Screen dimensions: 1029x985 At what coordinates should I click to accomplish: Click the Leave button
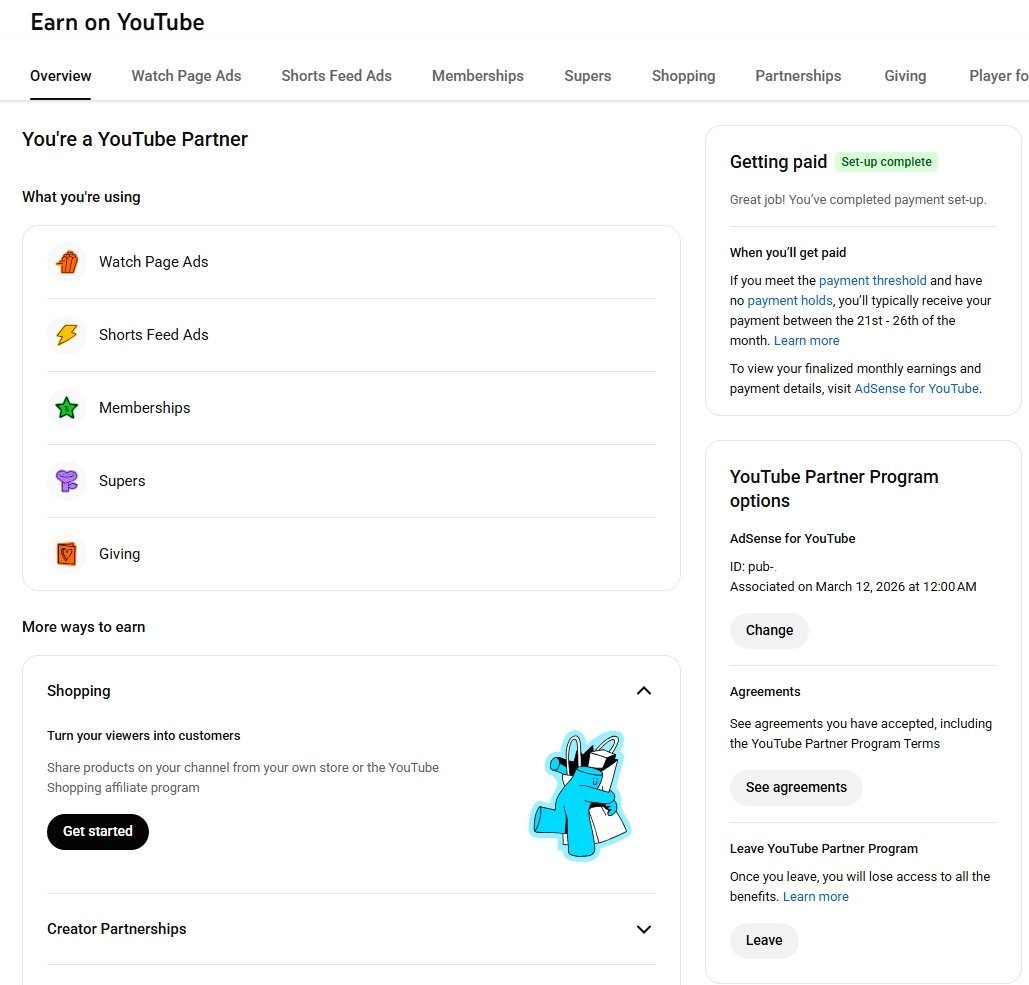coord(764,940)
